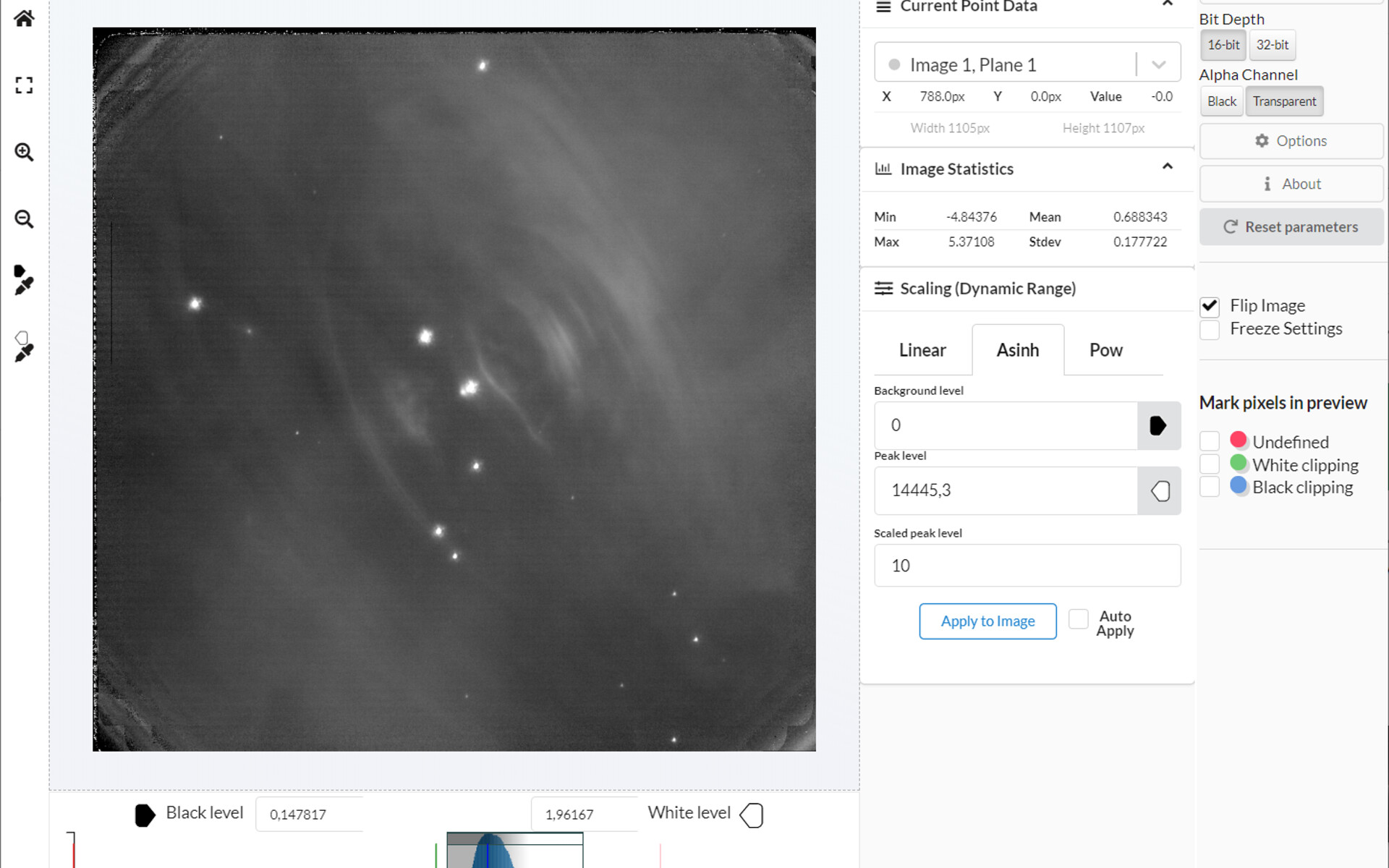Collapse the Current Point Data panel
1389x868 pixels.
coord(1167,4)
